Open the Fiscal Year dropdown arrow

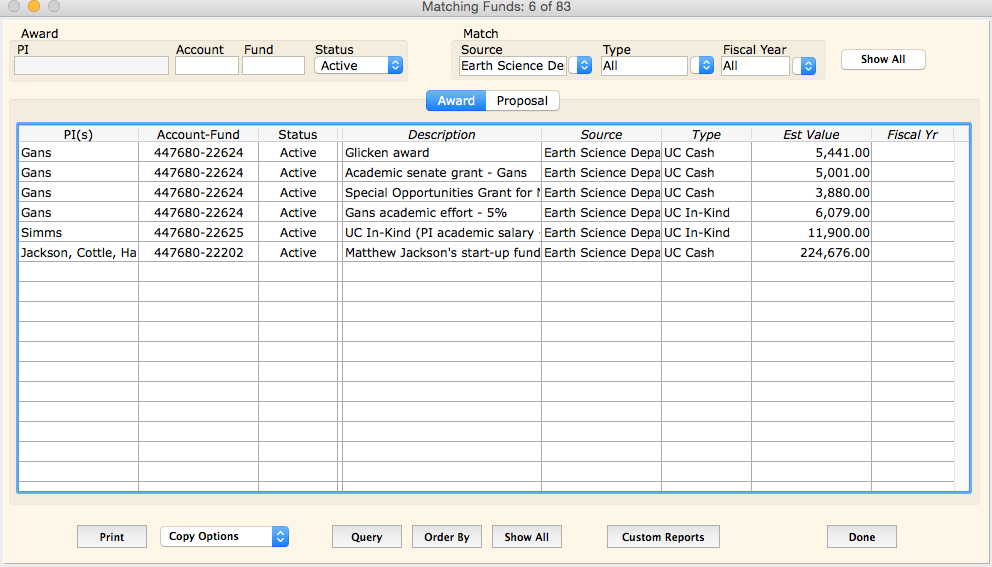coord(805,66)
